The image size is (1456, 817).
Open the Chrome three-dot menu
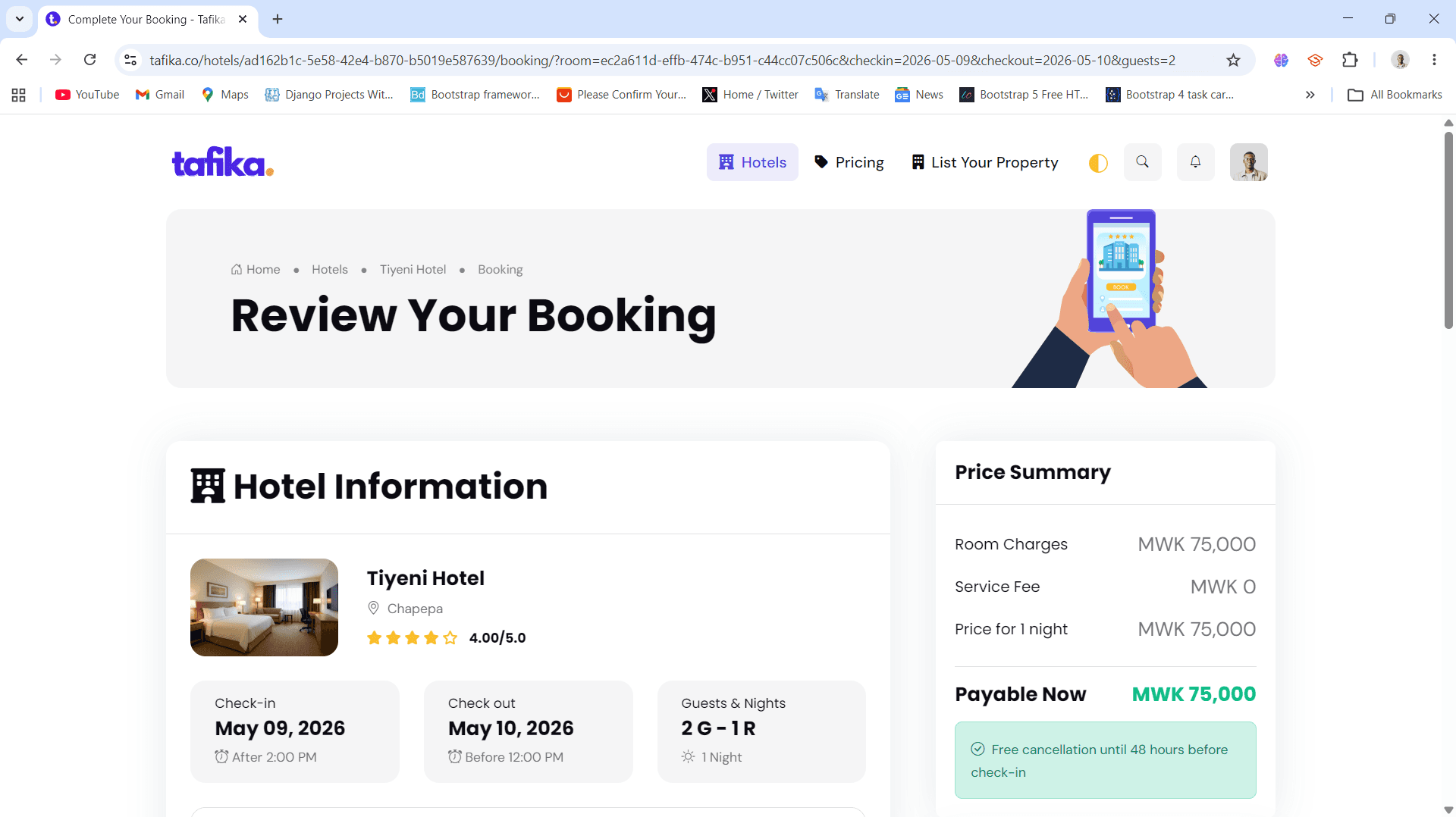(x=1434, y=60)
